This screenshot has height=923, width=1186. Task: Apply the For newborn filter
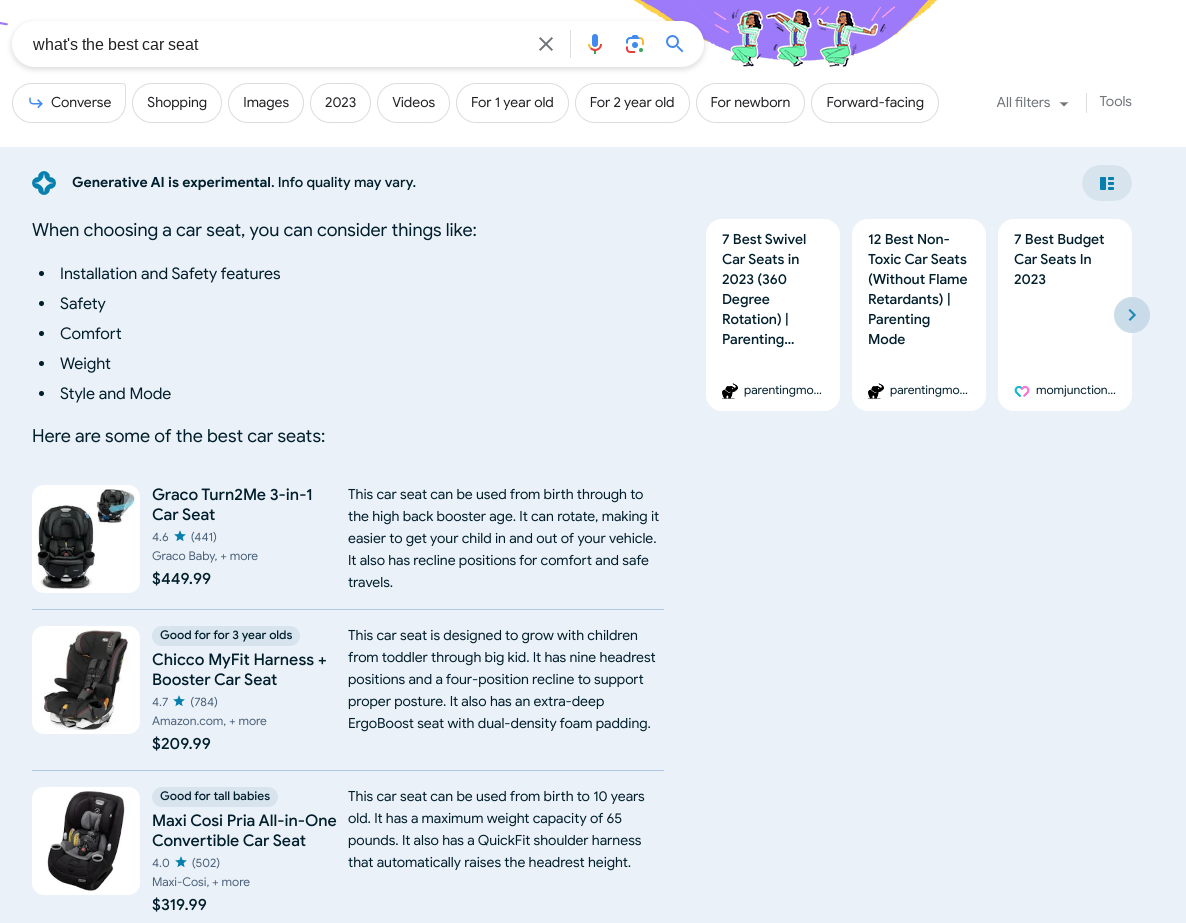(x=750, y=102)
